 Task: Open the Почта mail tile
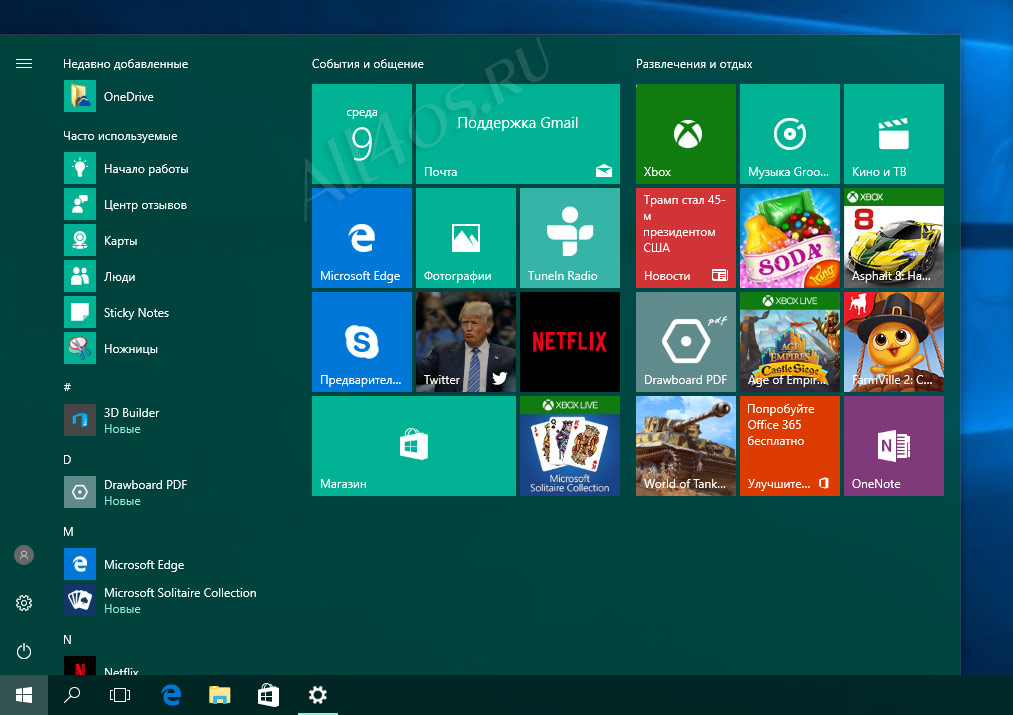[517, 134]
